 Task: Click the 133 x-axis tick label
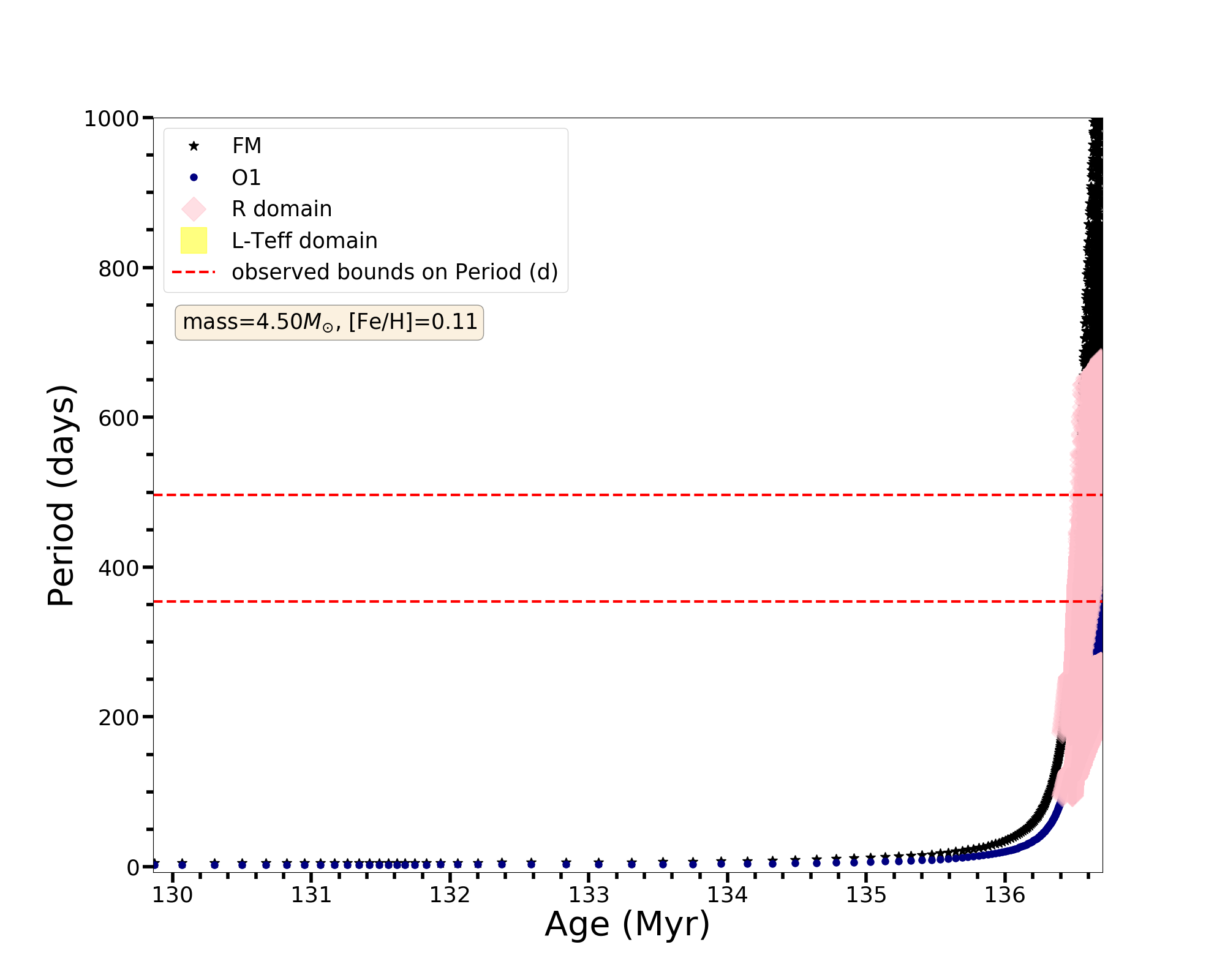589,895
